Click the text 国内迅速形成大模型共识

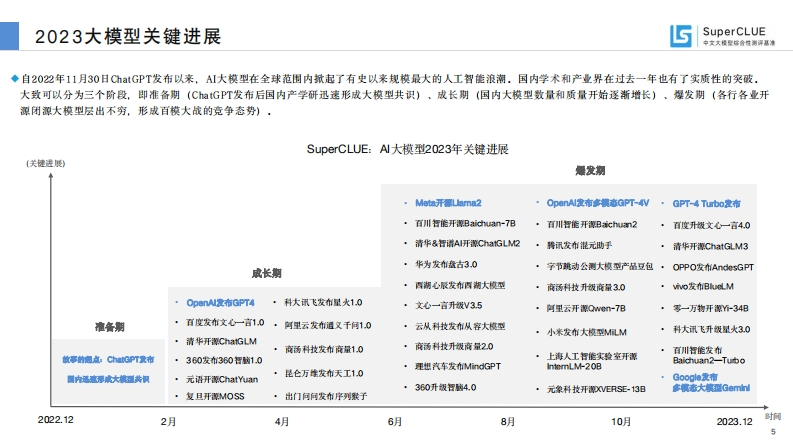click(x=108, y=379)
